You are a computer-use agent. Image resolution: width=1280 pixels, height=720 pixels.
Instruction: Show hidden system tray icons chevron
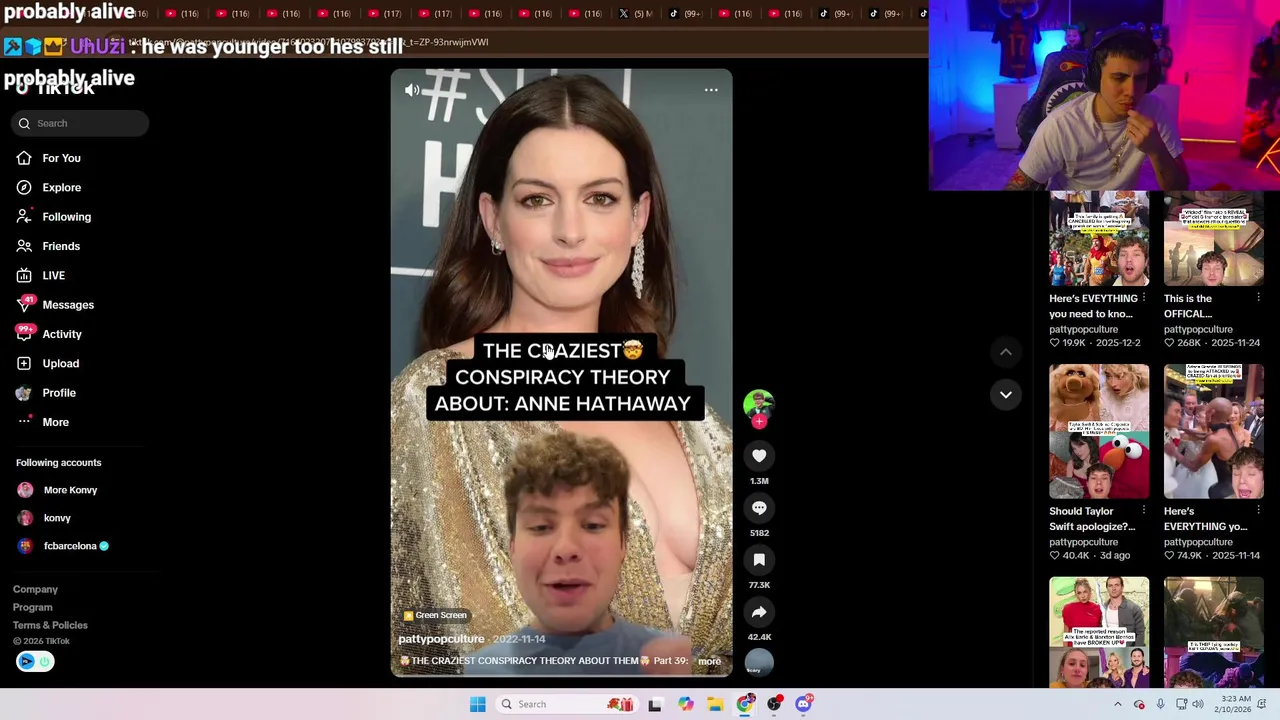point(1118,704)
